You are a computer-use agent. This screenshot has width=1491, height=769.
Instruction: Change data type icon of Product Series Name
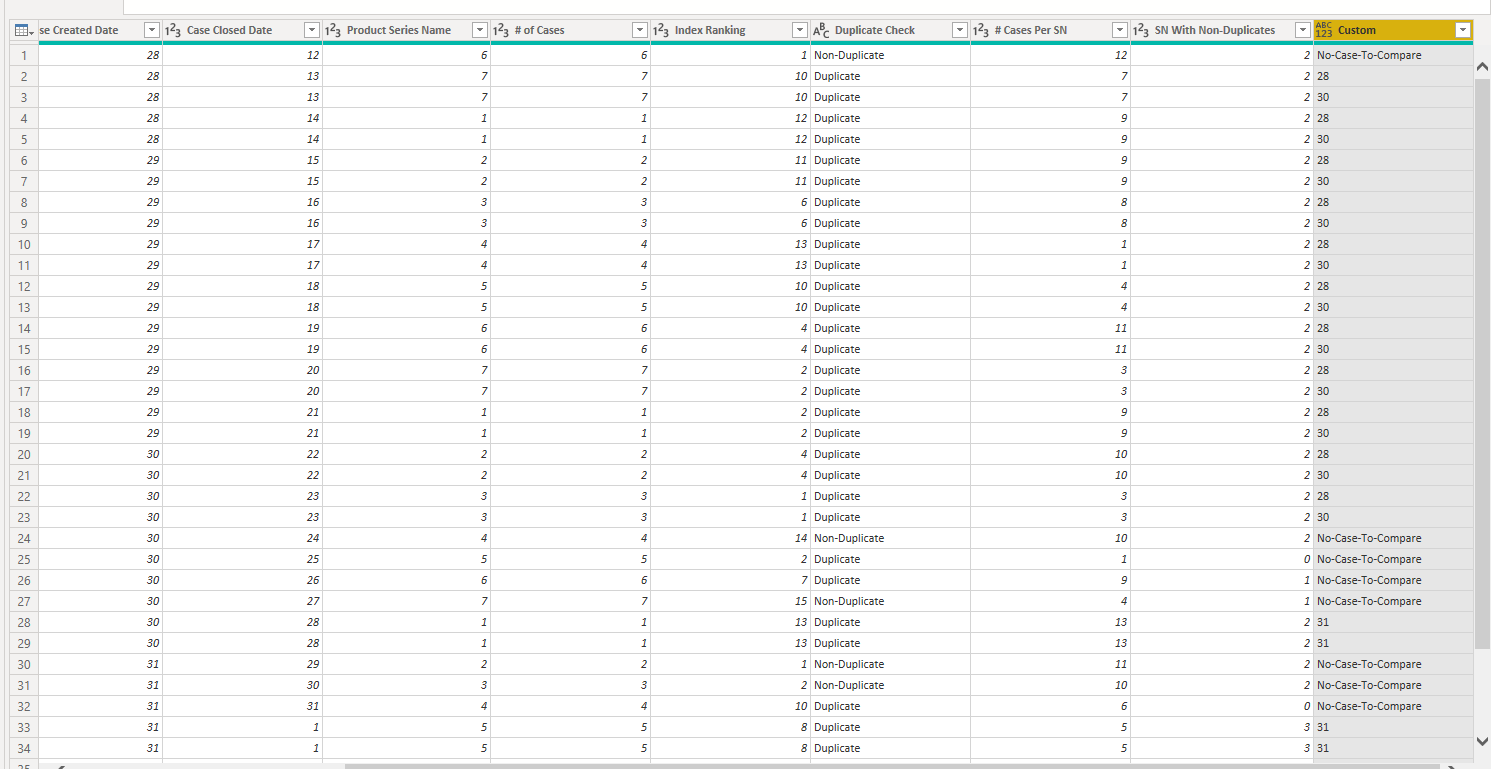point(334,30)
